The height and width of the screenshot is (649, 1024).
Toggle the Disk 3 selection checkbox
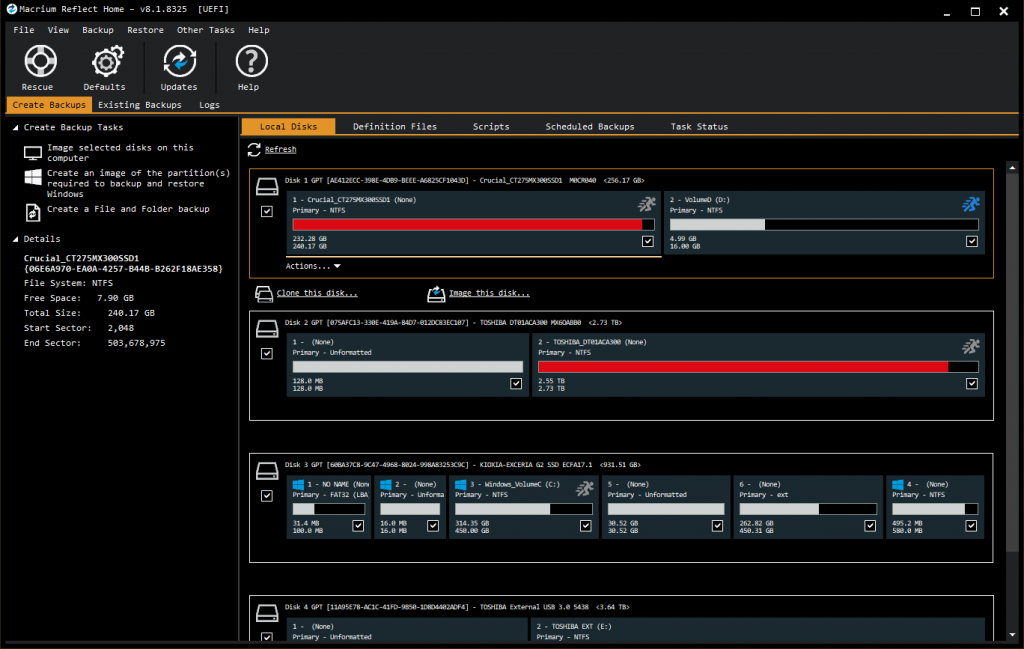point(266,496)
